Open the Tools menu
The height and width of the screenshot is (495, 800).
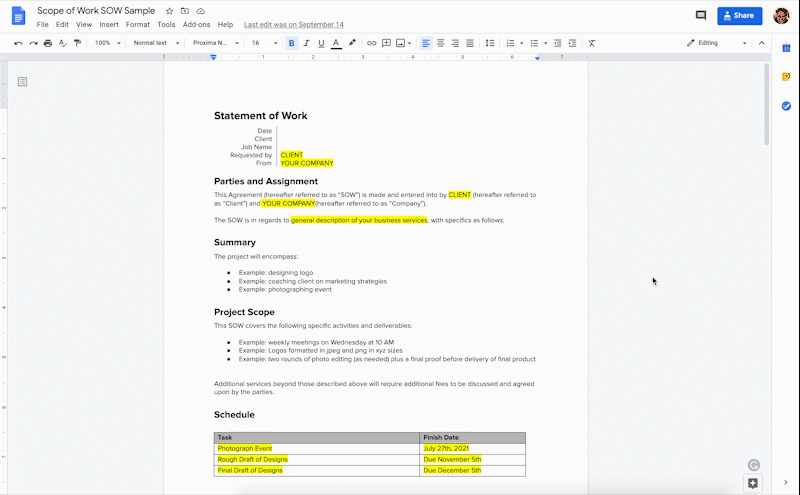pyautogui.click(x=166, y=24)
